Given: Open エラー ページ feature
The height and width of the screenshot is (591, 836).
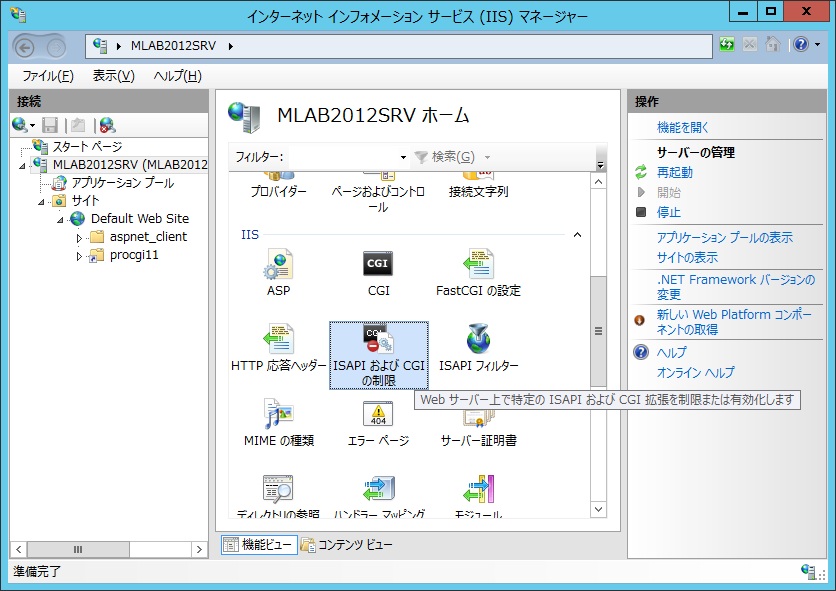Looking at the screenshot, I should (x=378, y=422).
